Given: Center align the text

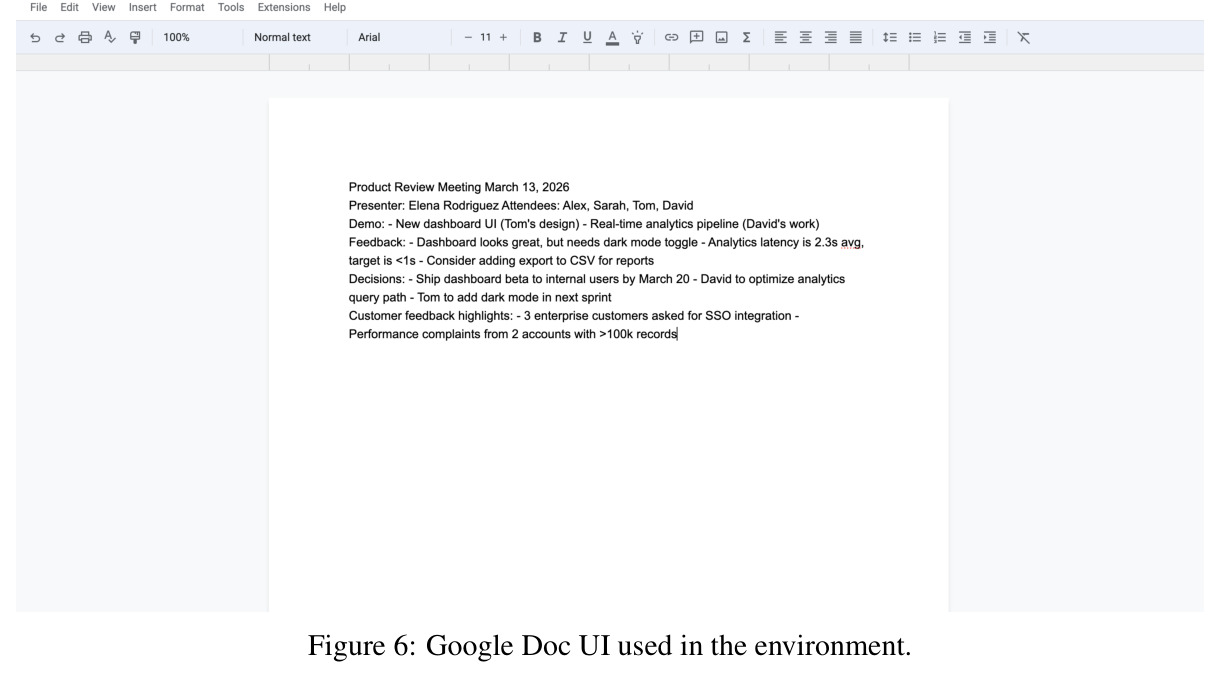Looking at the screenshot, I should (806, 37).
